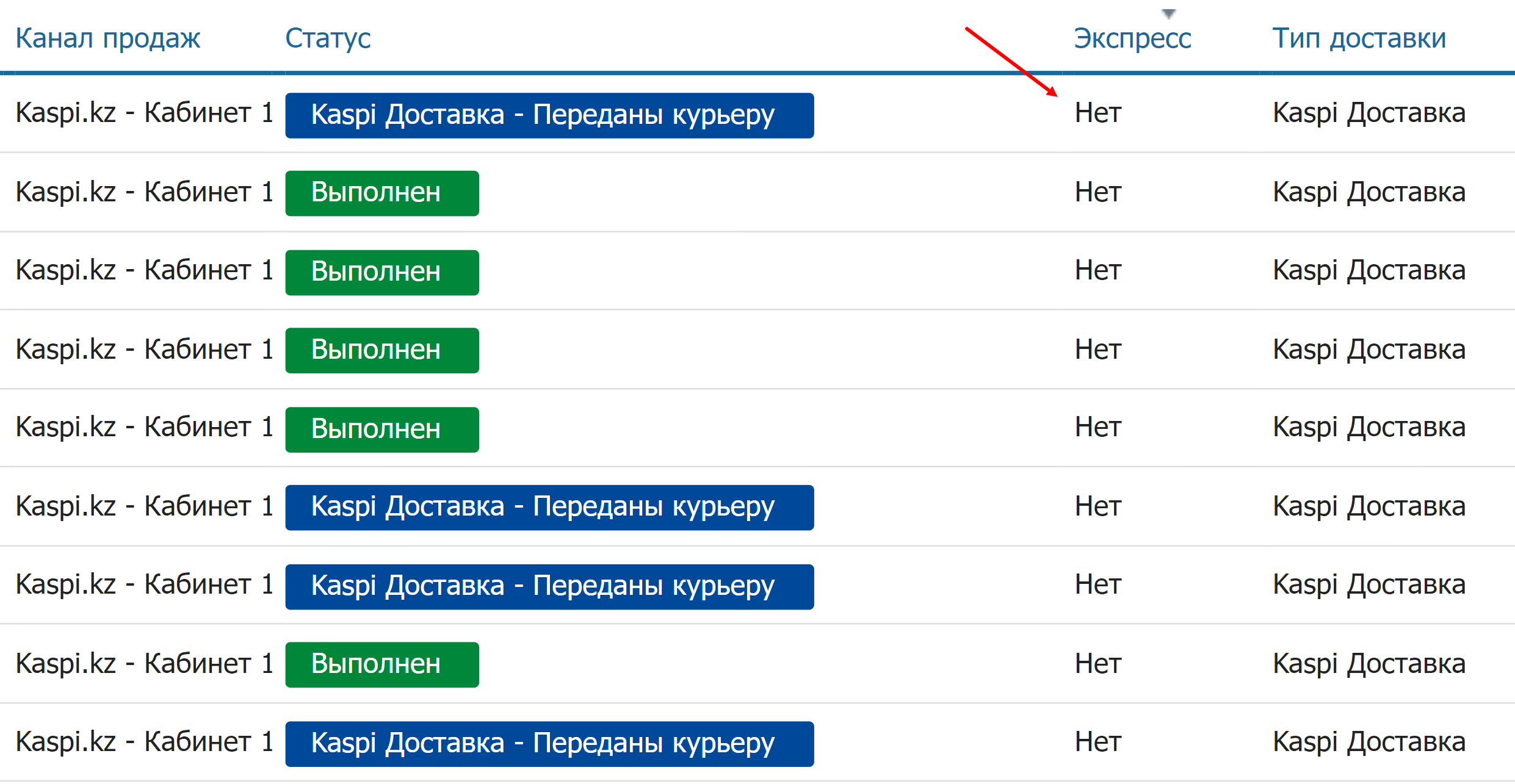Screen dimensions: 1515x784
Task: Click first row's Переданы курьеру status badge
Action: [x=549, y=115]
